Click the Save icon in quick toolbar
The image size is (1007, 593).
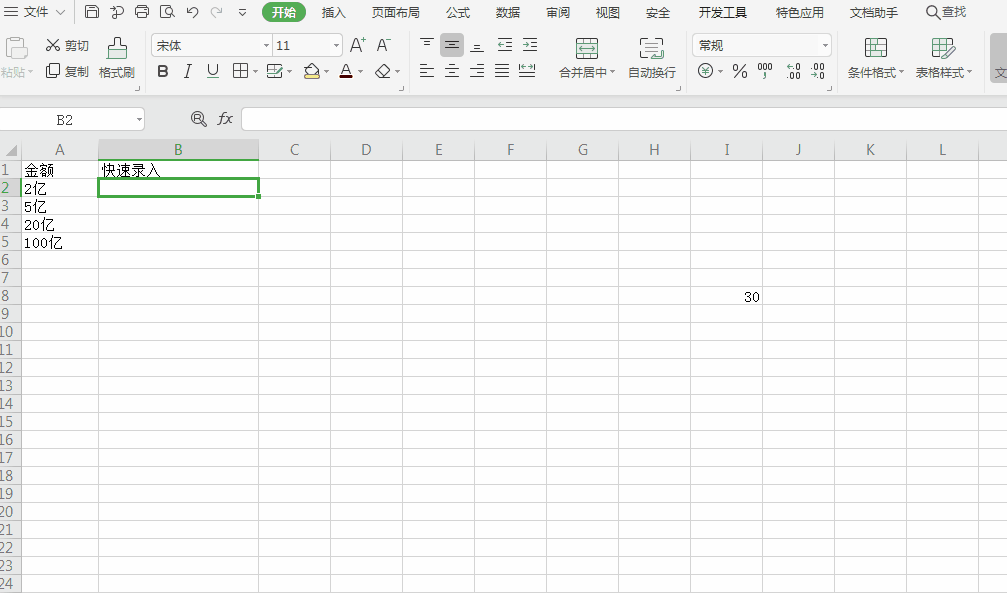92,12
